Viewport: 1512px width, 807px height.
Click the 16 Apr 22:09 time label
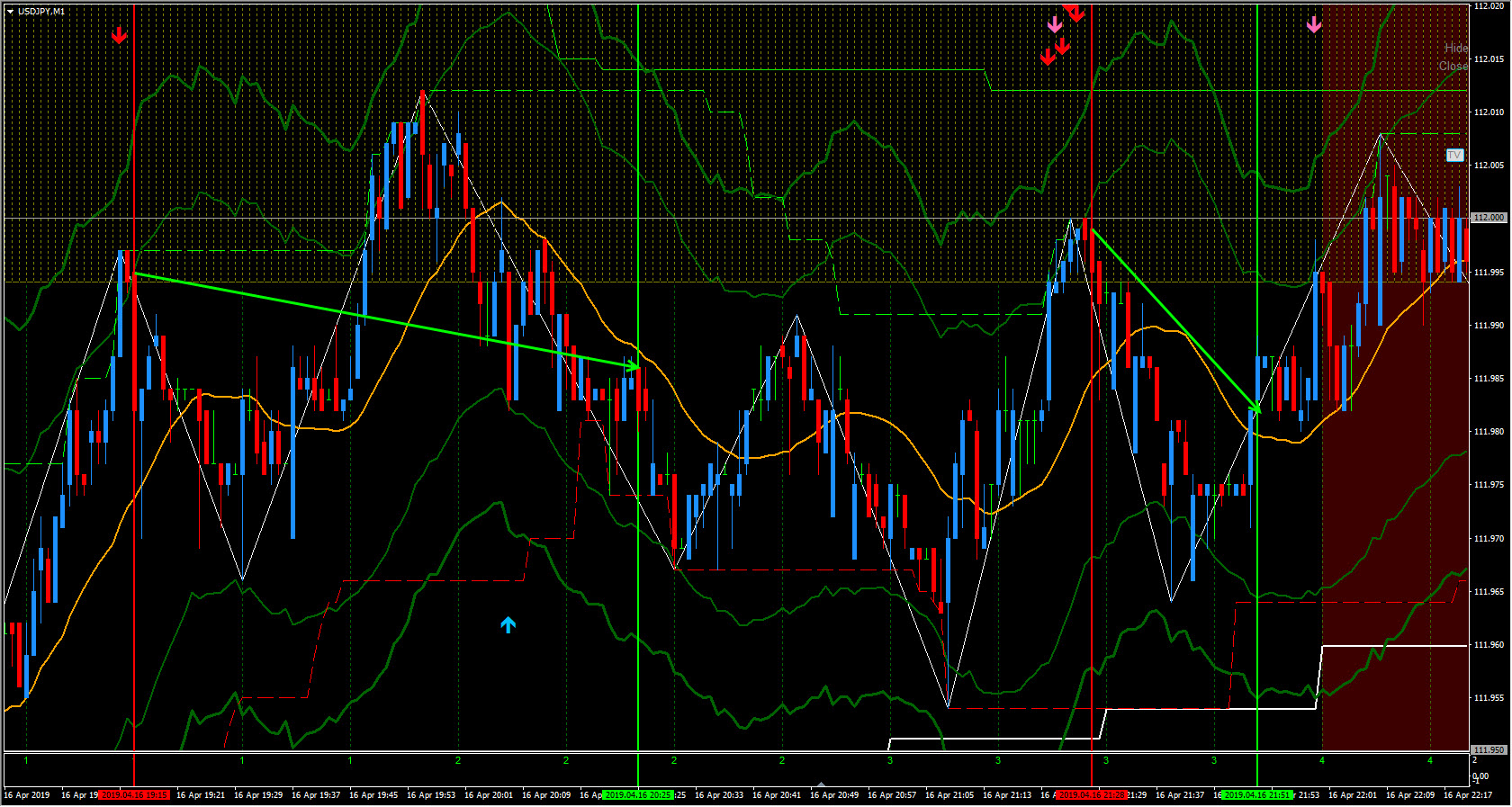click(1412, 795)
